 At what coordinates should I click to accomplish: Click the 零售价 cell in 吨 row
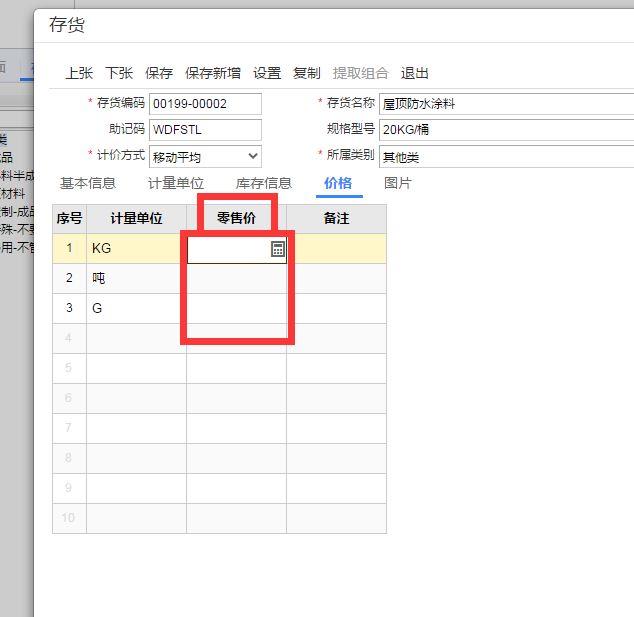pos(237,278)
